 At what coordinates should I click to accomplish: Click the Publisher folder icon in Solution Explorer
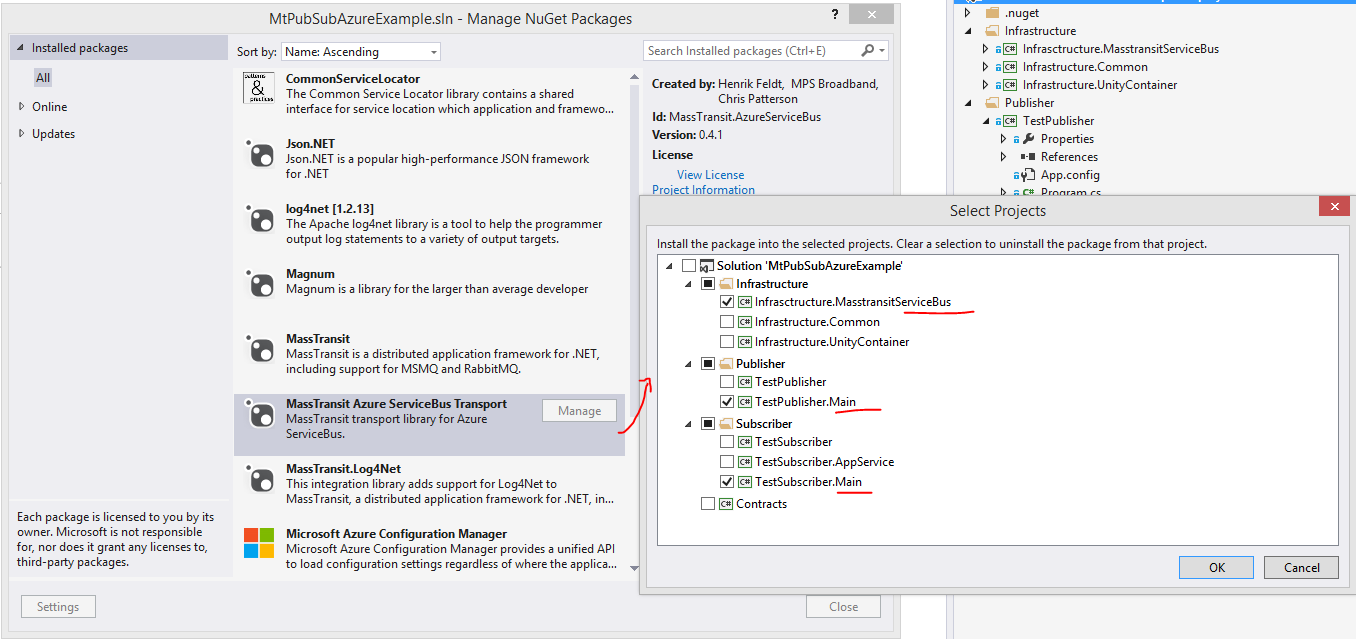click(992, 103)
